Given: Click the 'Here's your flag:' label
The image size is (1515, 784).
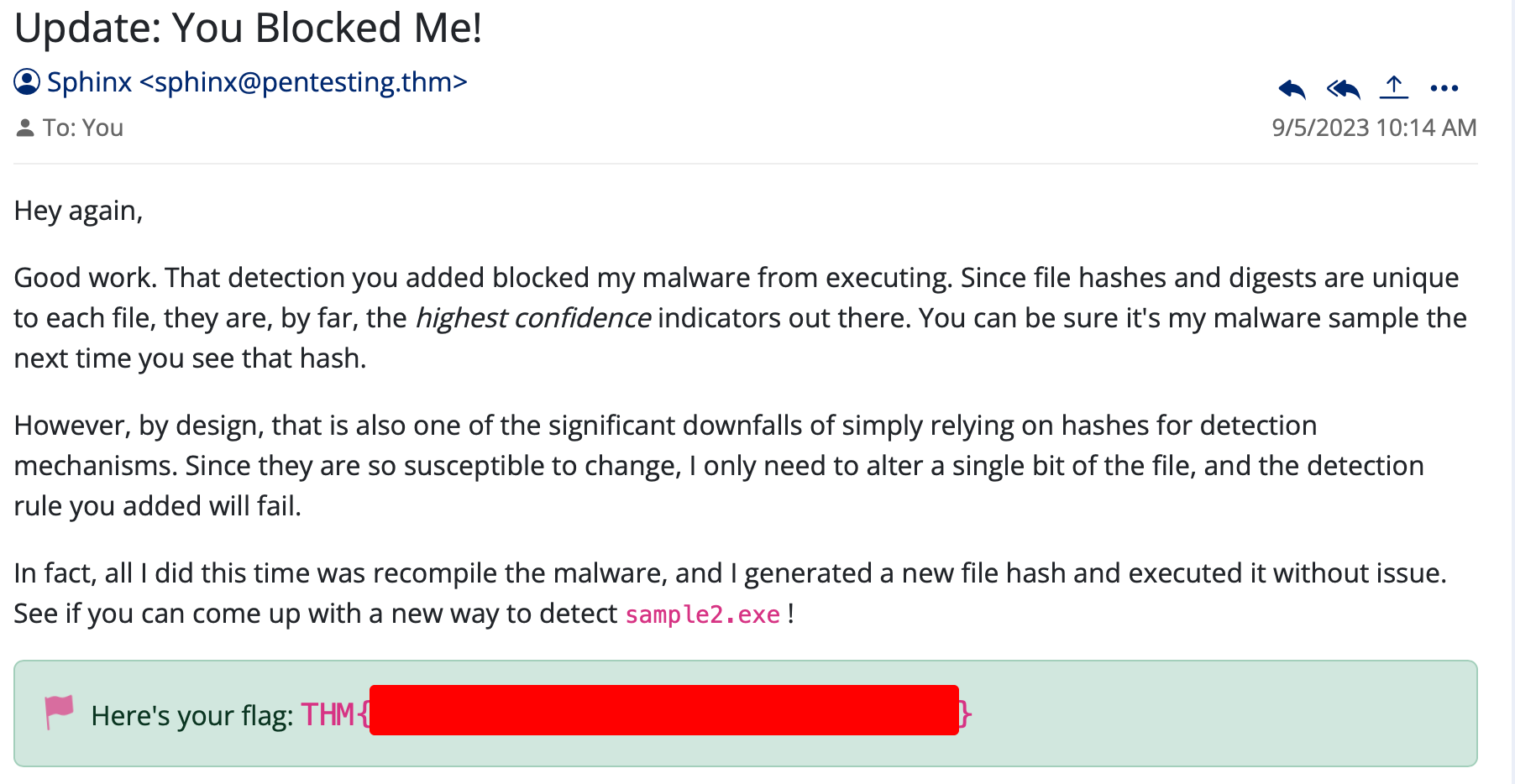Looking at the screenshot, I should click(192, 715).
